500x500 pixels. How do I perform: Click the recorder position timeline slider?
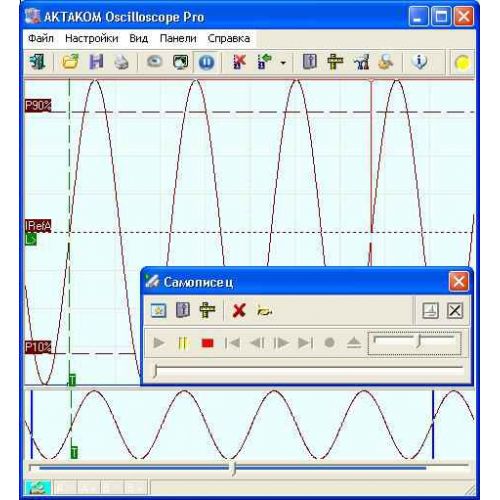pos(308,370)
